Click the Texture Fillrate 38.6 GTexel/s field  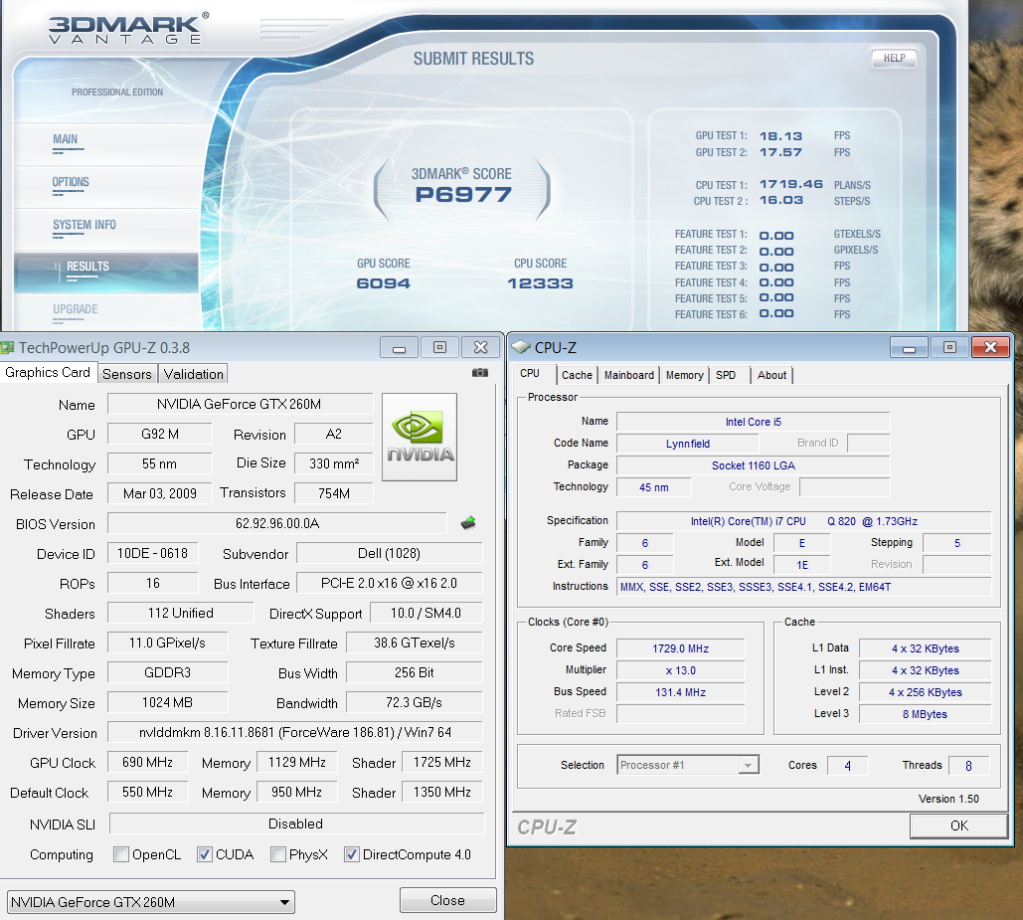click(x=414, y=643)
